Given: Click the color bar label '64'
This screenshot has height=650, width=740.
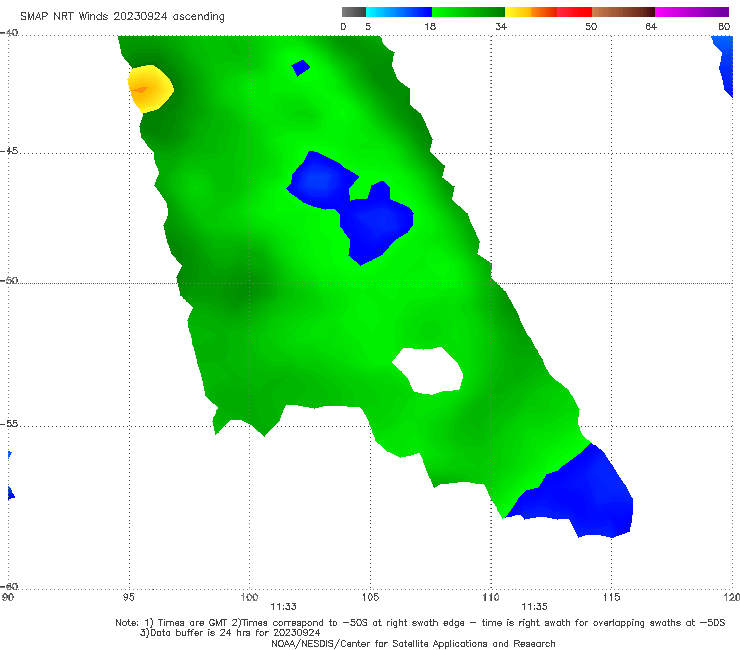Looking at the screenshot, I should pos(651,26).
